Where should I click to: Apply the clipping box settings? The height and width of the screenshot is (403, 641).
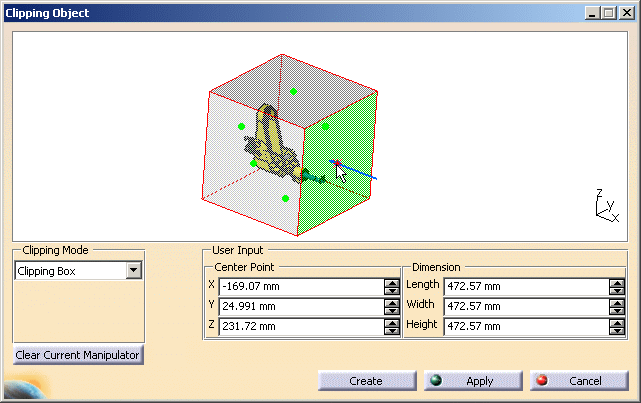(x=471, y=381)
